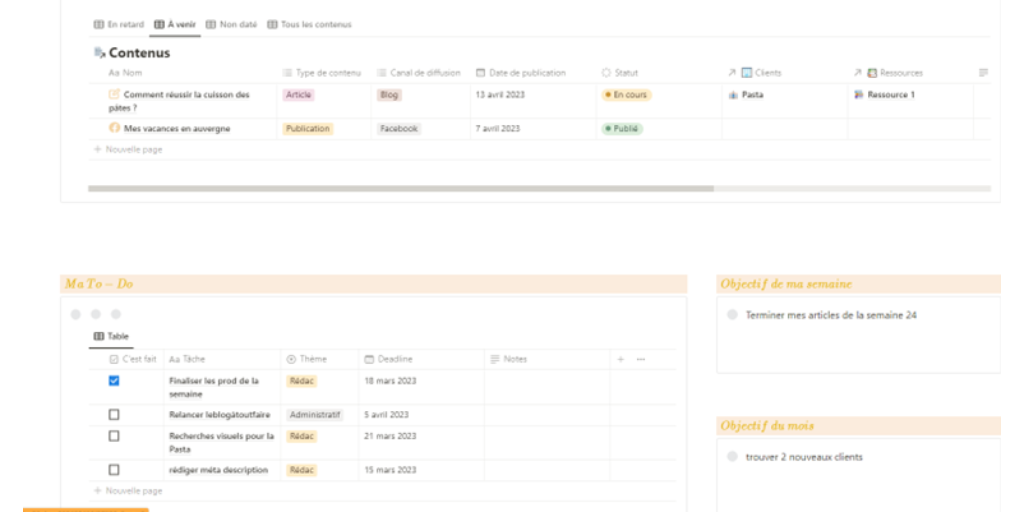Click the Date de publication calendar icon
Screen dimensions: 1024x512
click(x=481, y=72)
